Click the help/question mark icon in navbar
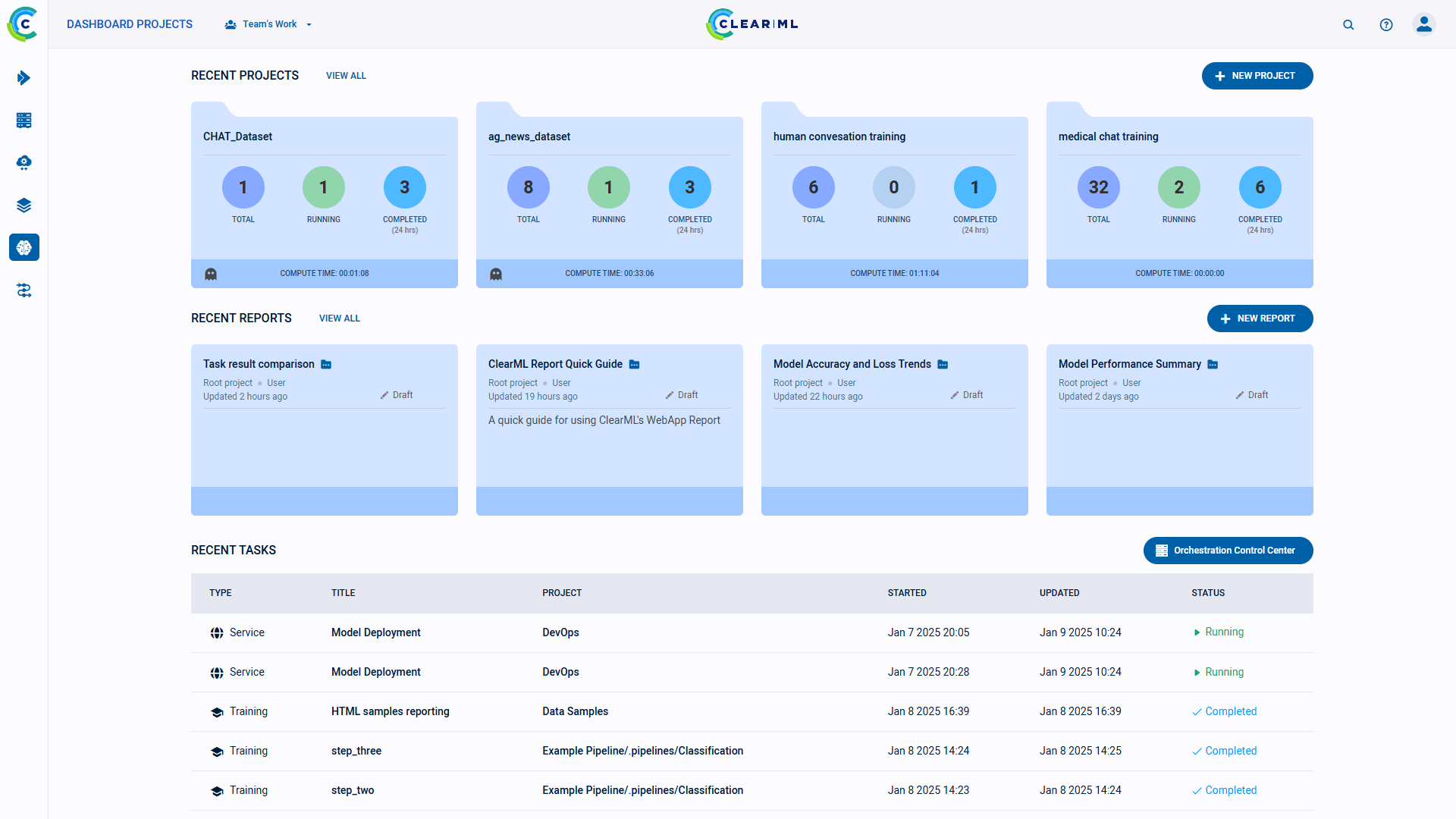The width and height of the screenshot is (1456, 819). click(x=1386, y=23)
